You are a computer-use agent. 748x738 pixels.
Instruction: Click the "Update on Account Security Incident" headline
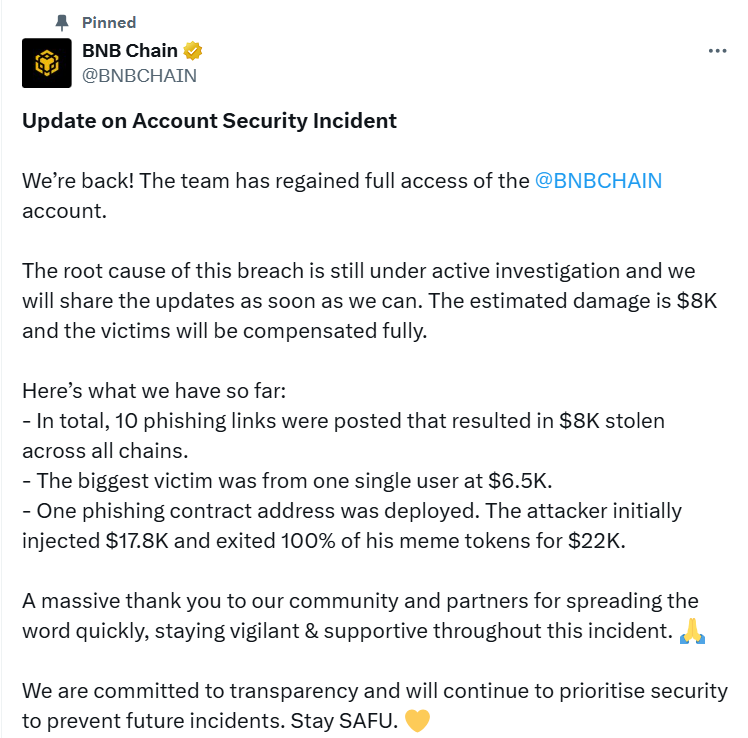[x=209, y=121]
